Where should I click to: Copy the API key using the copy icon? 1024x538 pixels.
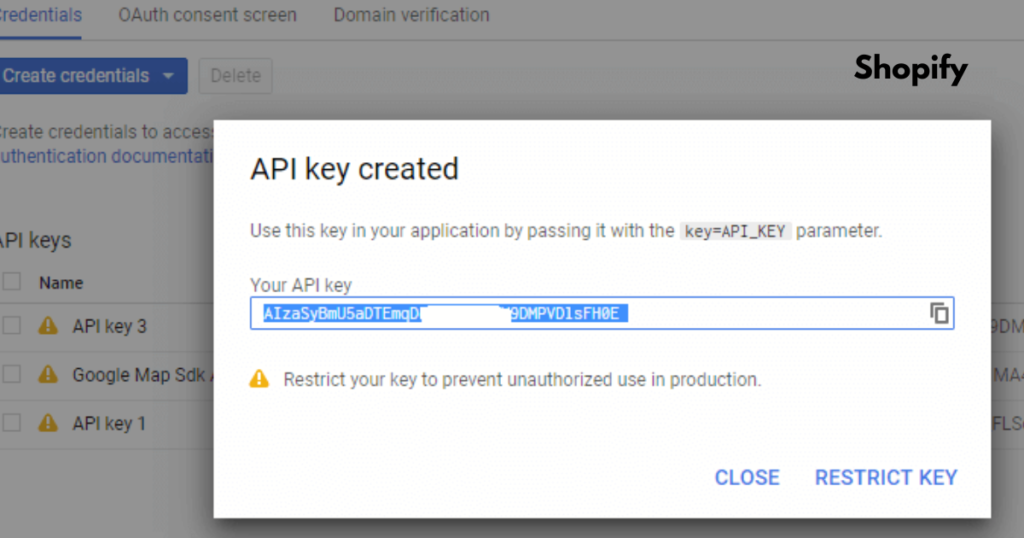(x=939, y=313)
